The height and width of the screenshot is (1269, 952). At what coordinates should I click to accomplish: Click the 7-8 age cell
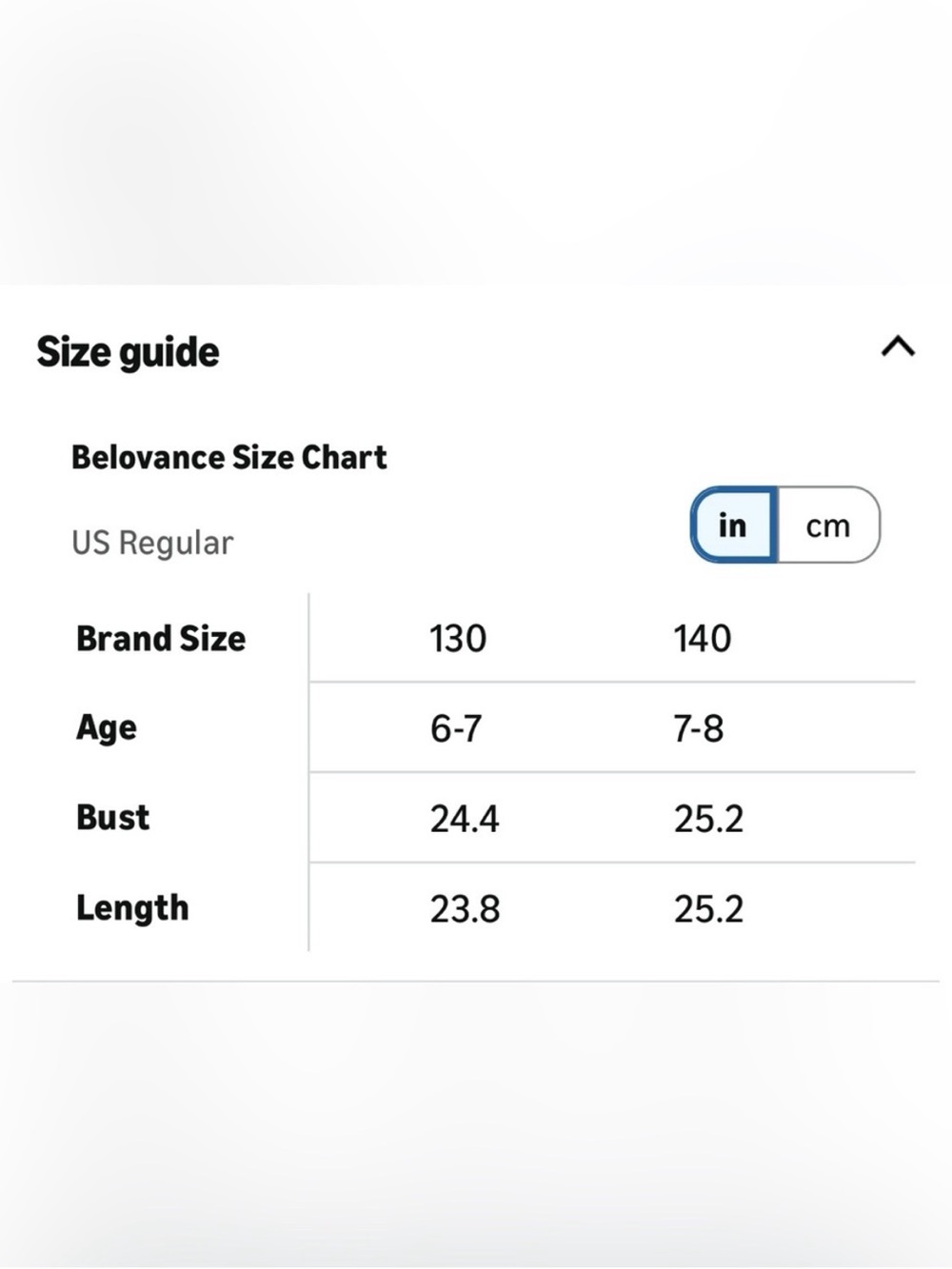tap(699, 728)
